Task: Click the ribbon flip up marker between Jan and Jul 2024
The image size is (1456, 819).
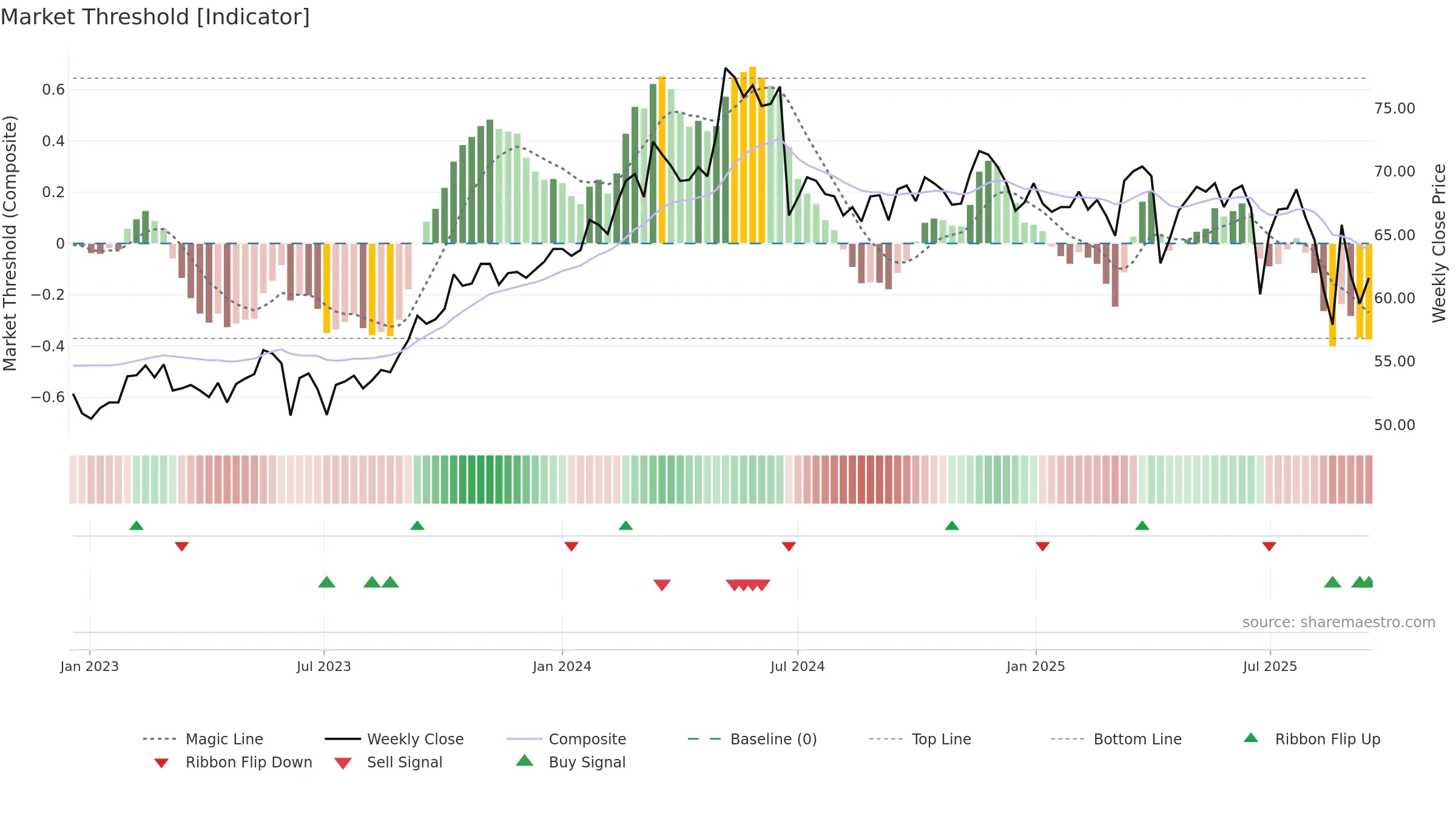Action: (626, 525)
